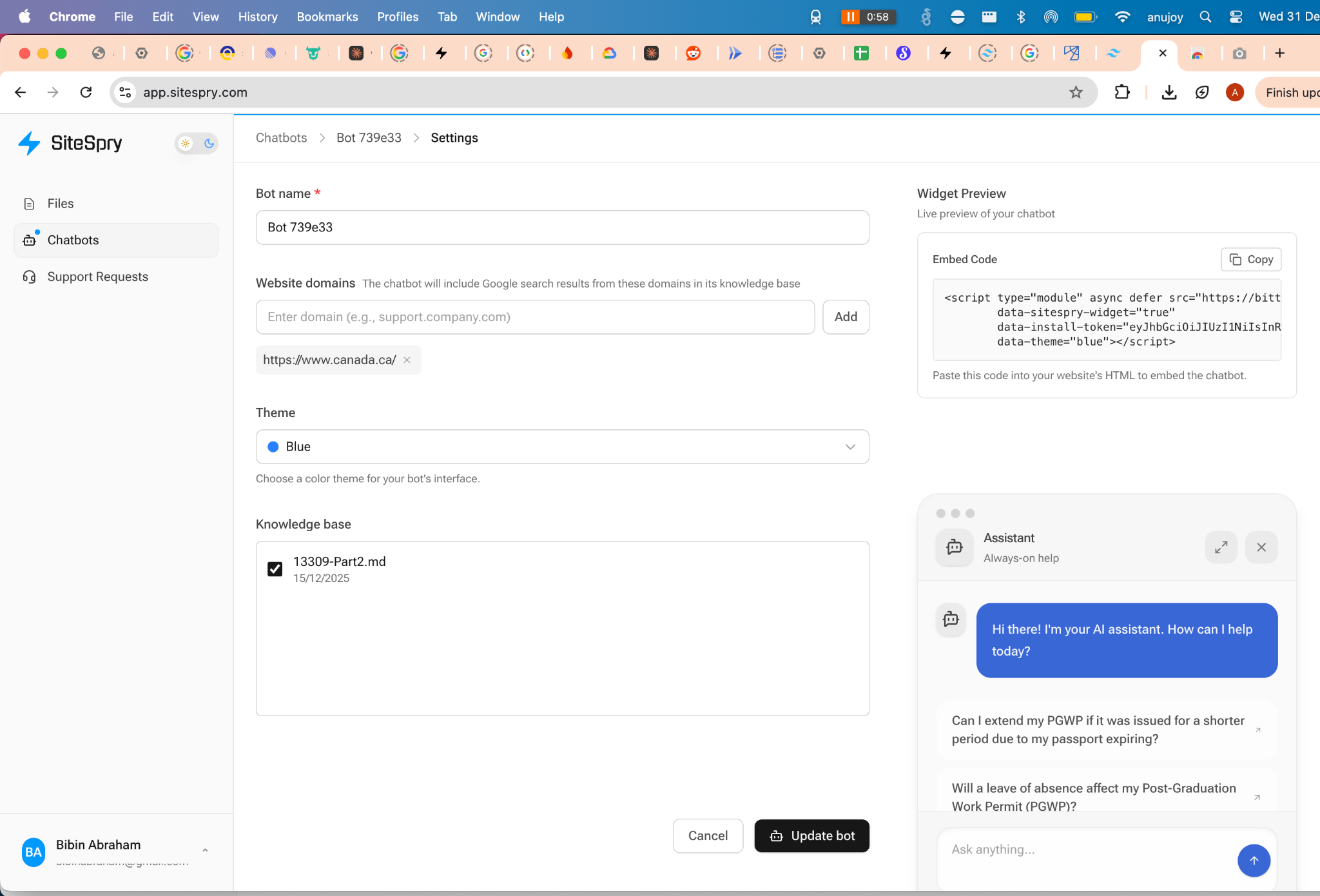Navigate to Chatbots via the breadcrumb

[x=281, y=137]
